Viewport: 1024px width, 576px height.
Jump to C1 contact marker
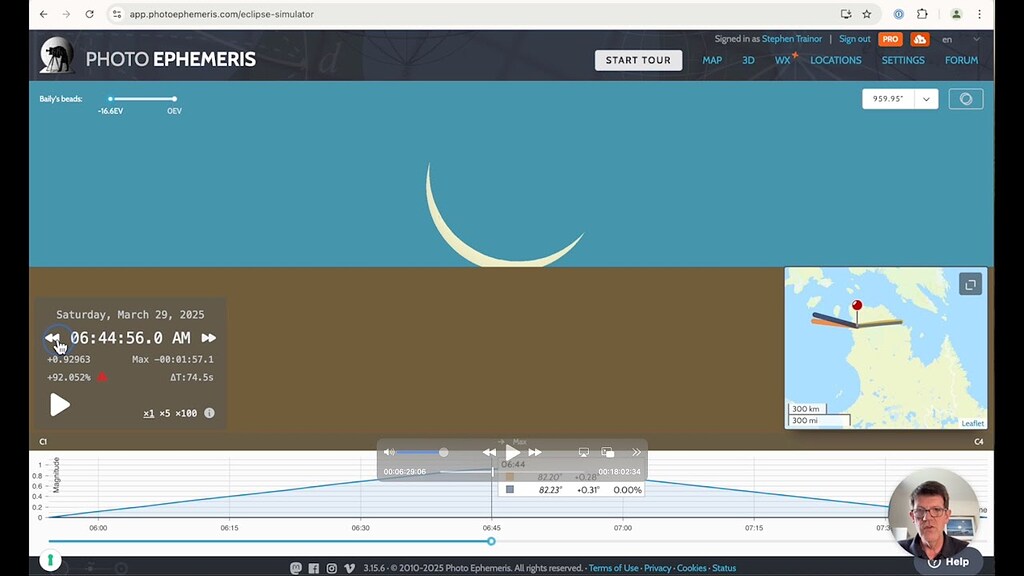click(x=43, y=442)
